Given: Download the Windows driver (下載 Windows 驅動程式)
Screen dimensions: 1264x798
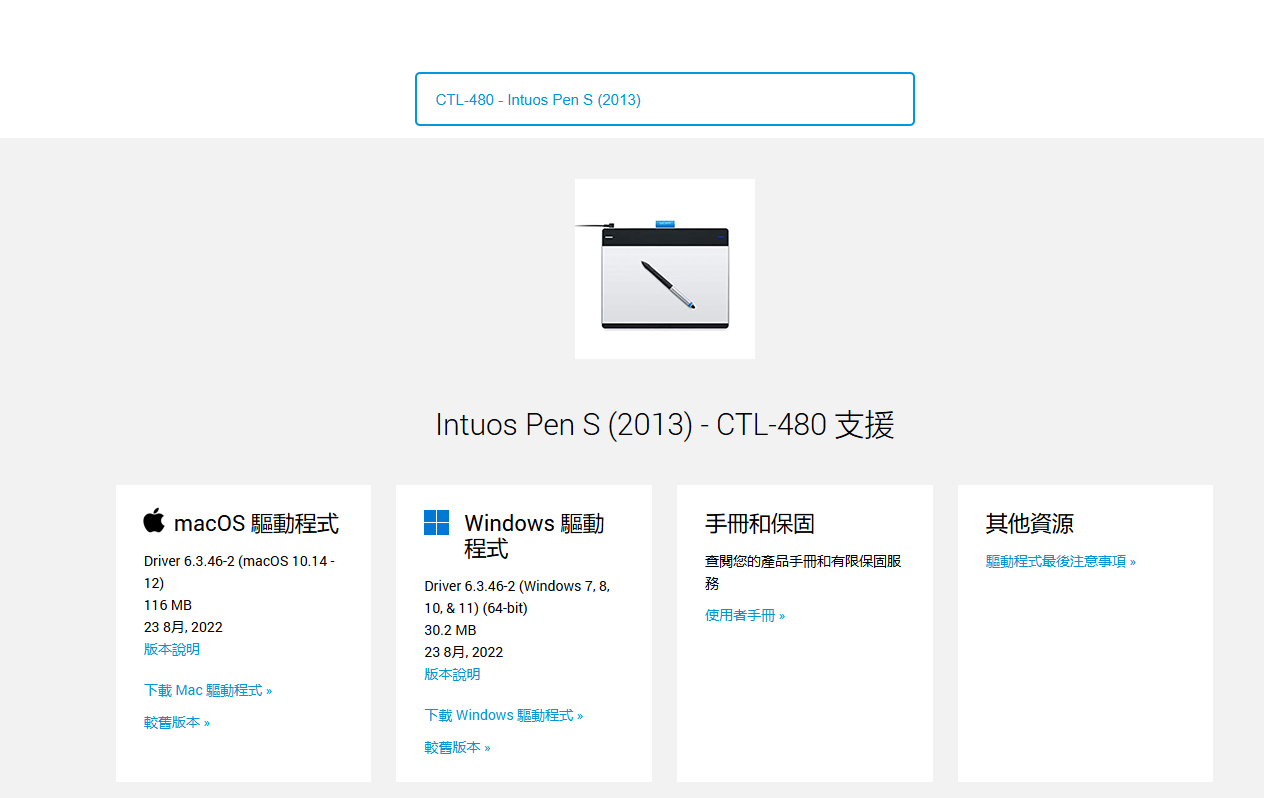Looking at the screenshot, I should click(x=504, y=715).
